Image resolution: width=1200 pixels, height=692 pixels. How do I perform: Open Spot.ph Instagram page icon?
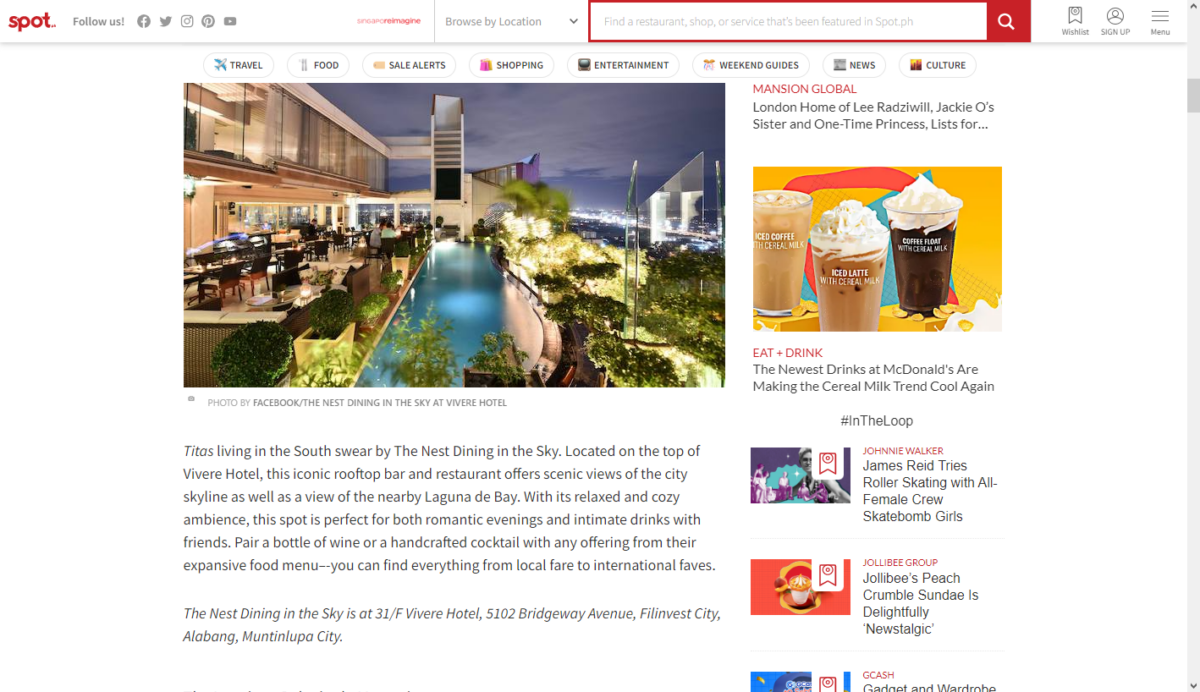tap(187, 21)
